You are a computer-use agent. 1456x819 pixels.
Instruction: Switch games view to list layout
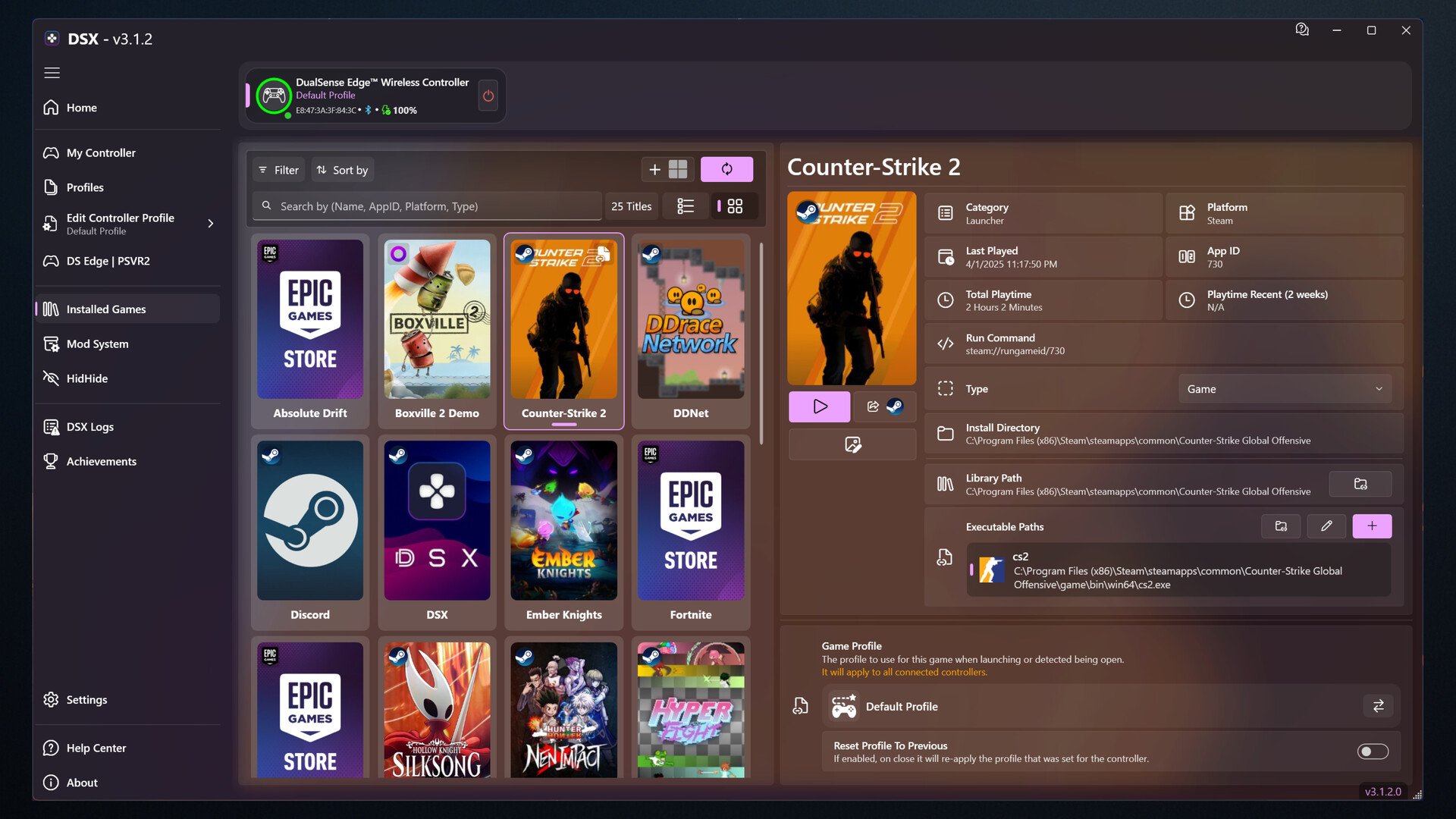click(686, 206)
